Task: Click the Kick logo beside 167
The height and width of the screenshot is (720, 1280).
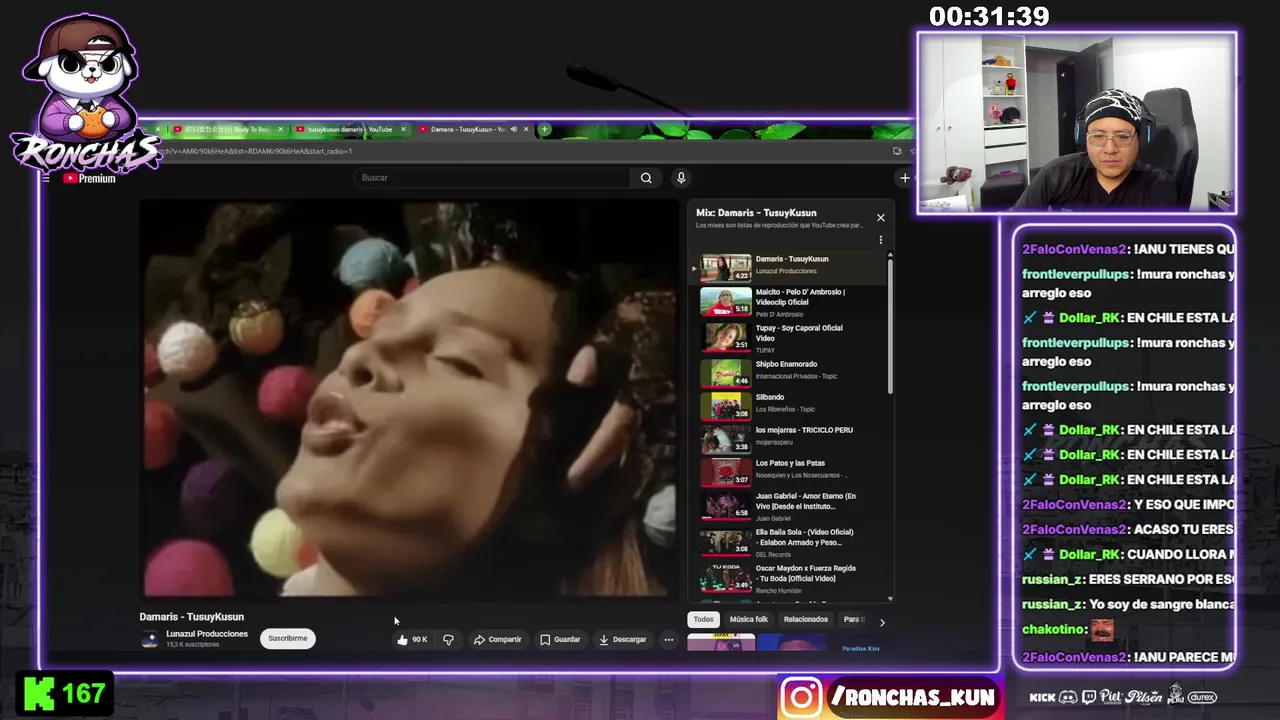Action: (x=39, y=694)
